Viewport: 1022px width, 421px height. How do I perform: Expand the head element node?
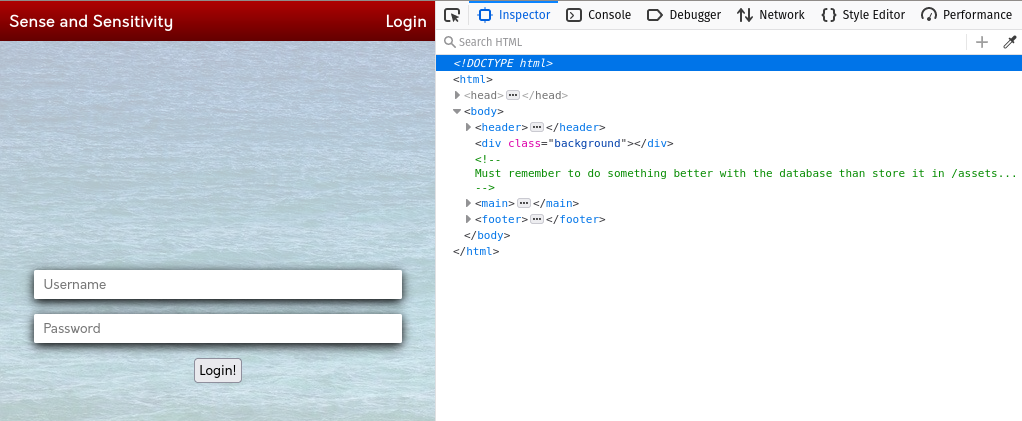click(457, 95)
